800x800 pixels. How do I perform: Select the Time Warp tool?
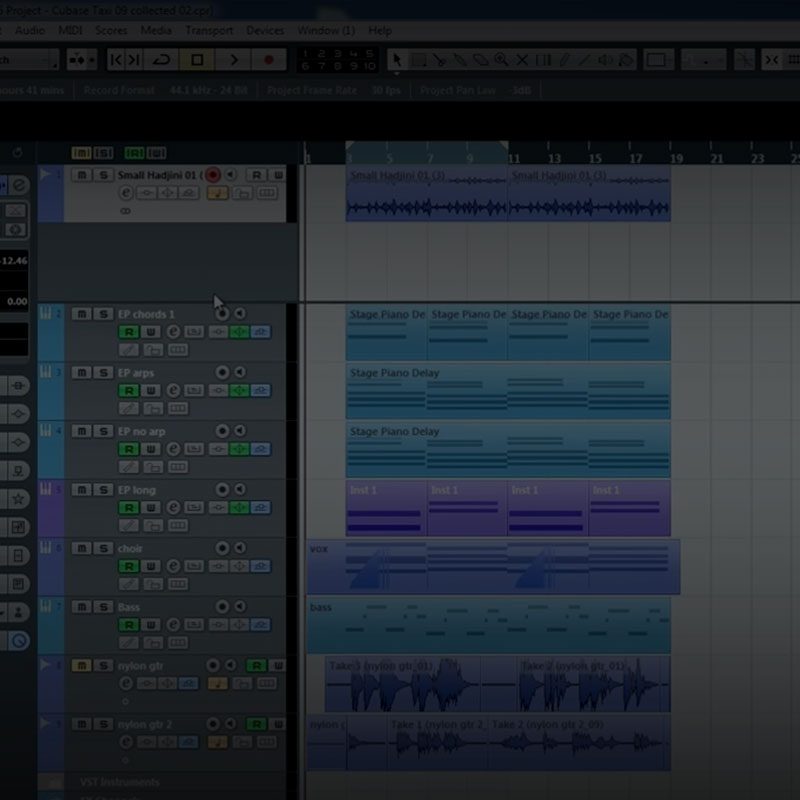543,60
